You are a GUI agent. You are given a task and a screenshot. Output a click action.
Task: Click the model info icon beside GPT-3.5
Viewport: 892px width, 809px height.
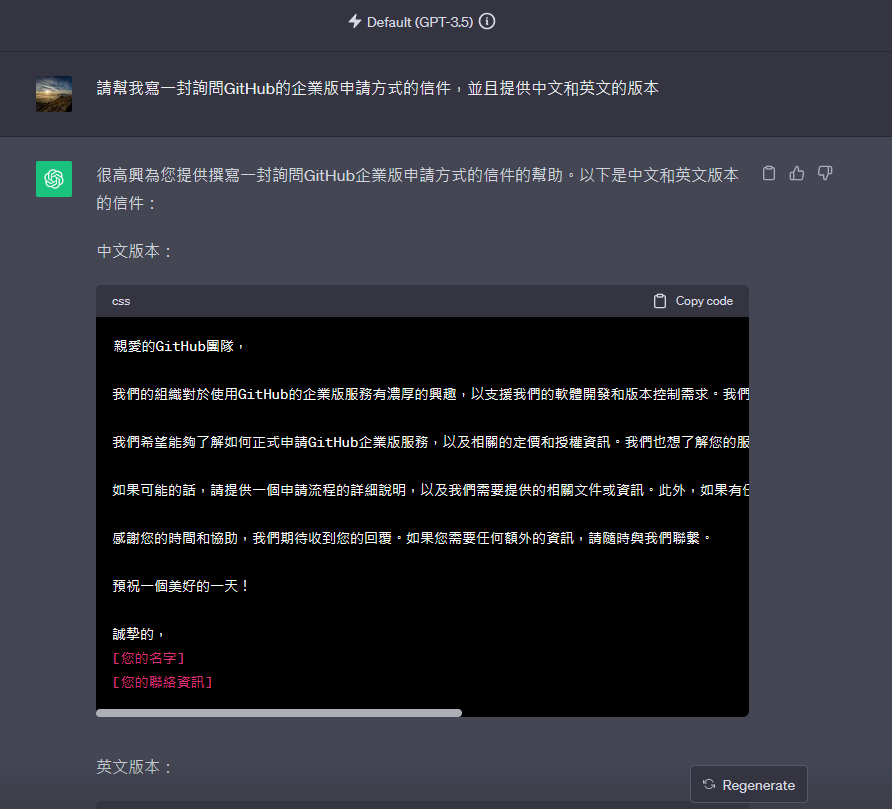[x=487, y=22]
